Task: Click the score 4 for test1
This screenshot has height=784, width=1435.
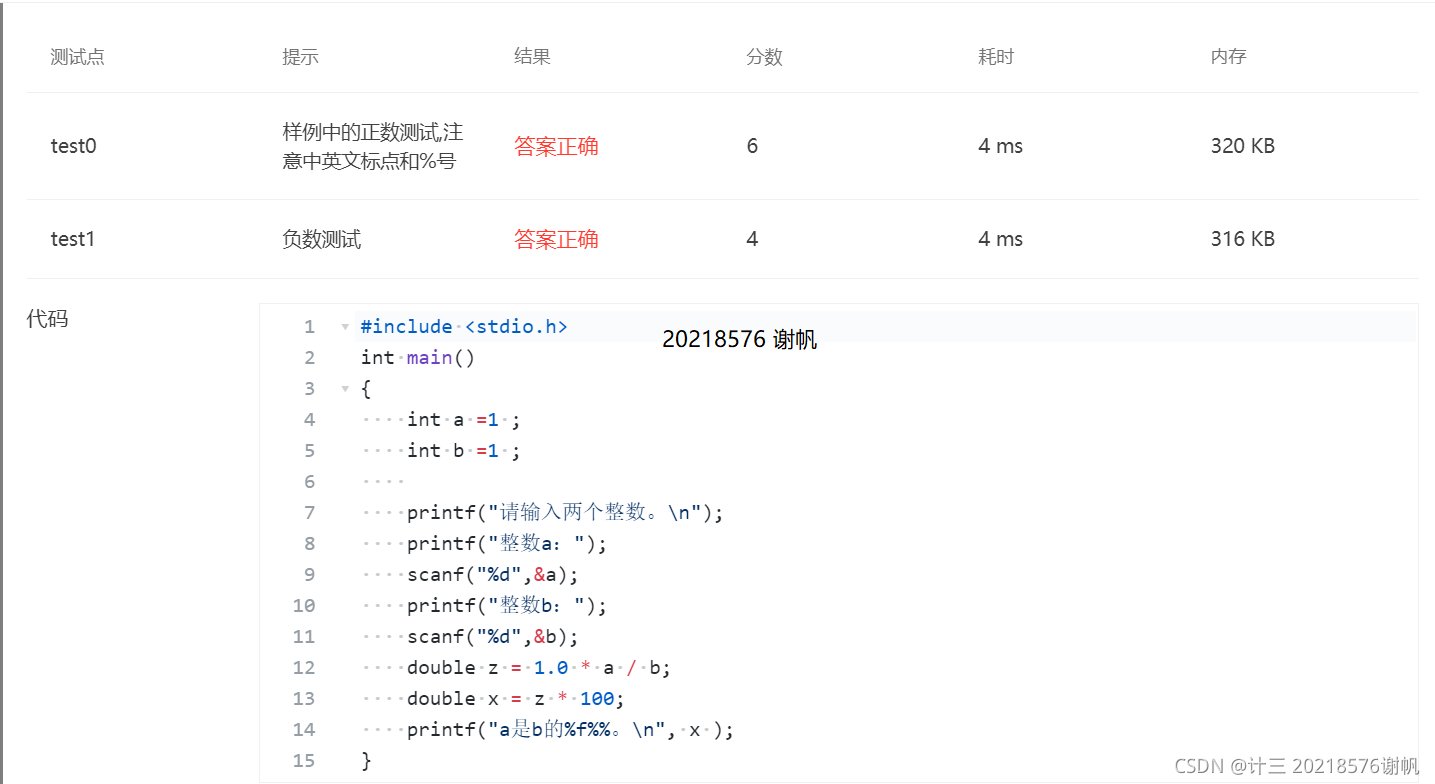Action: point(752,239)
